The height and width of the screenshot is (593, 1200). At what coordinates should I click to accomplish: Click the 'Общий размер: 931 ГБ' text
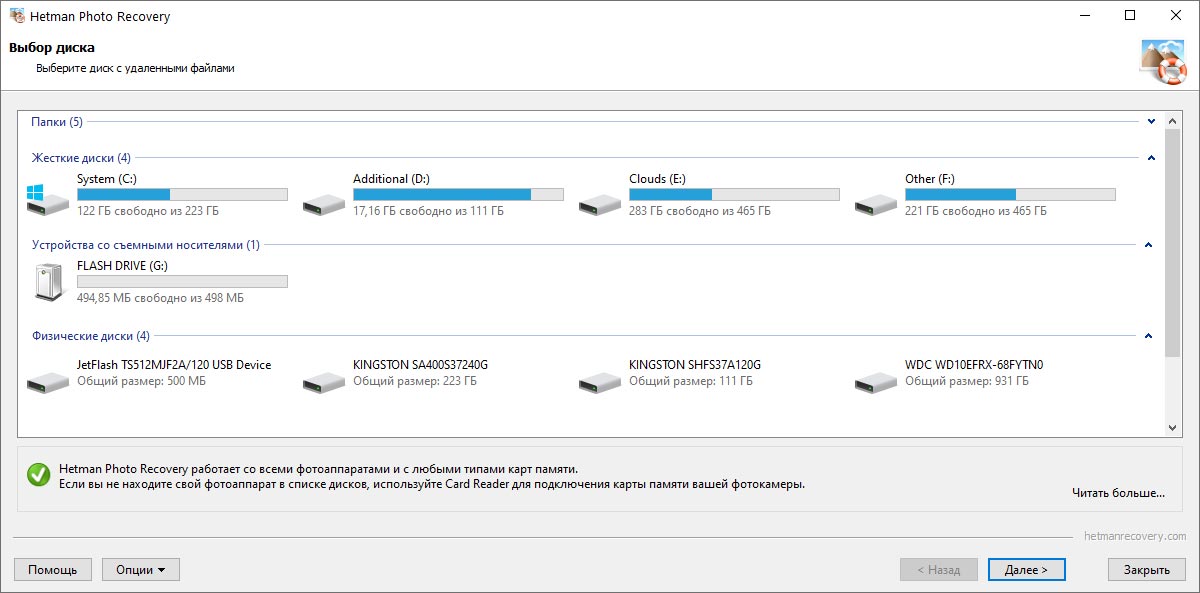pos(967,381)
